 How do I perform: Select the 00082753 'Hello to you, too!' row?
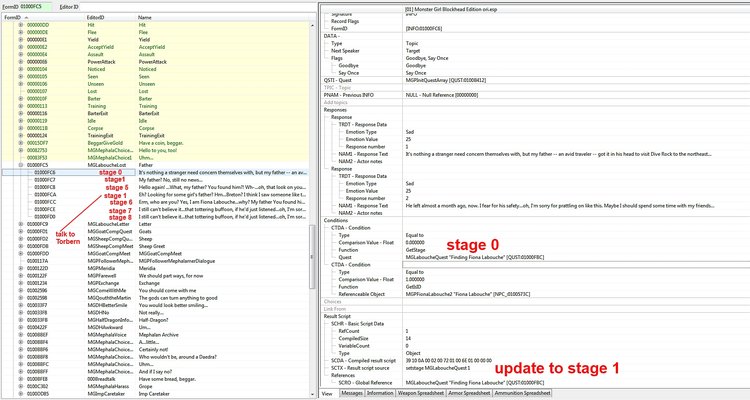155,150
